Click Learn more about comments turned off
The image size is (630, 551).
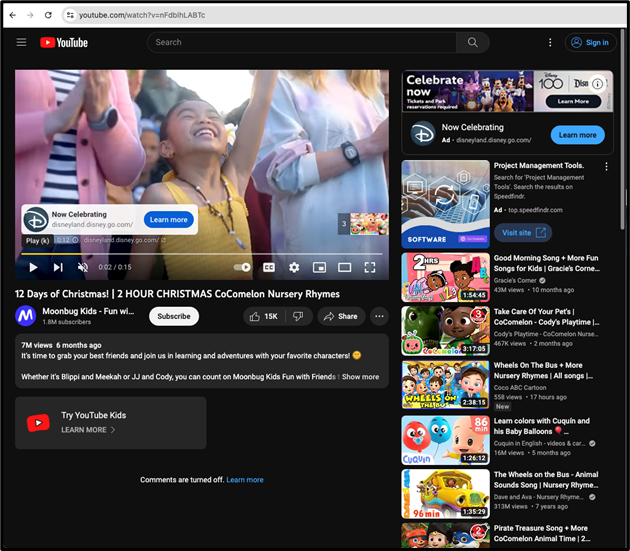pyautogui.click(x=245, y=480)
